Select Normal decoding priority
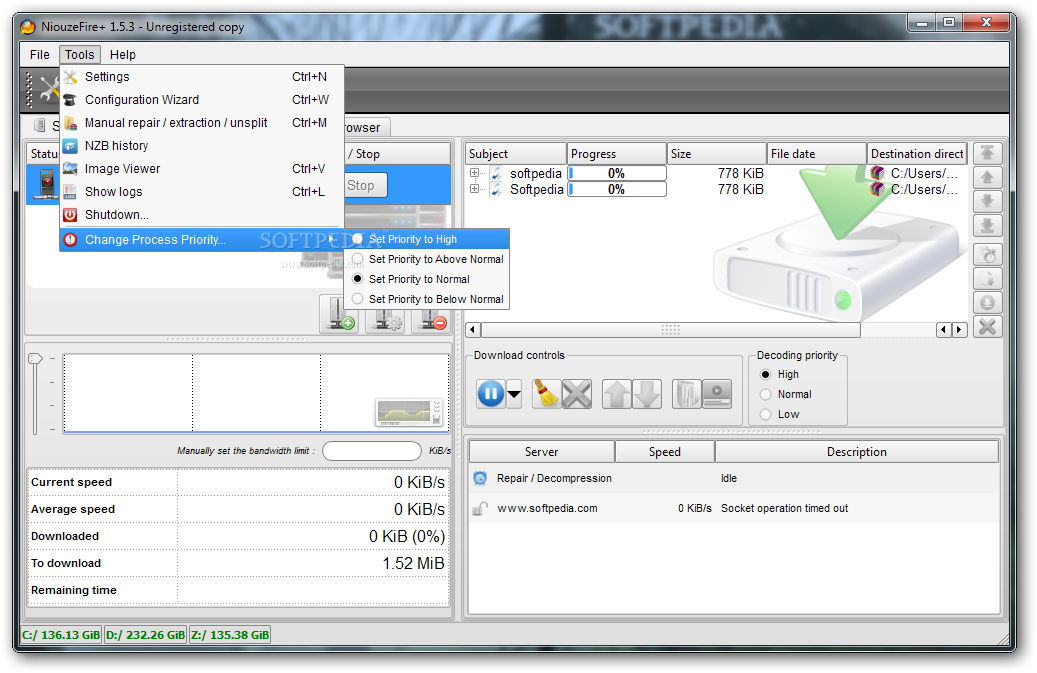 tap(766, 394)
